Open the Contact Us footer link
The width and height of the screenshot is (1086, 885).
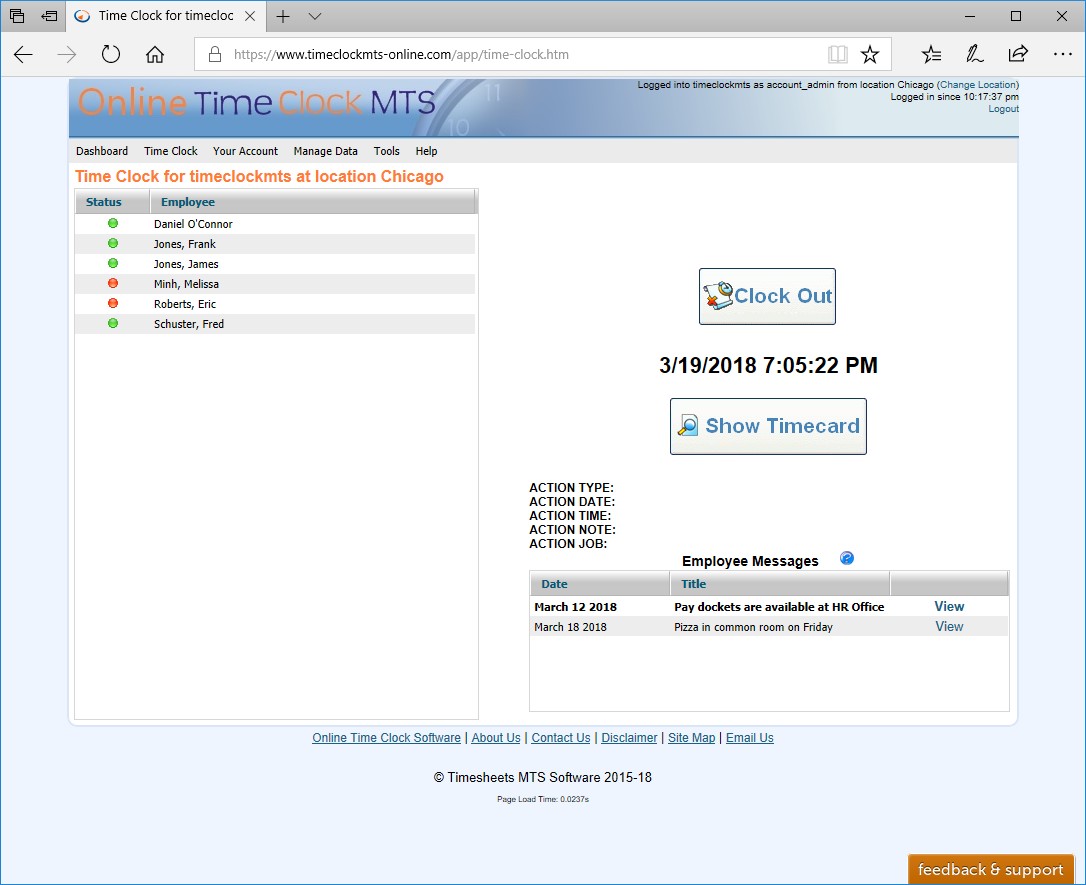tap(561, 738)
